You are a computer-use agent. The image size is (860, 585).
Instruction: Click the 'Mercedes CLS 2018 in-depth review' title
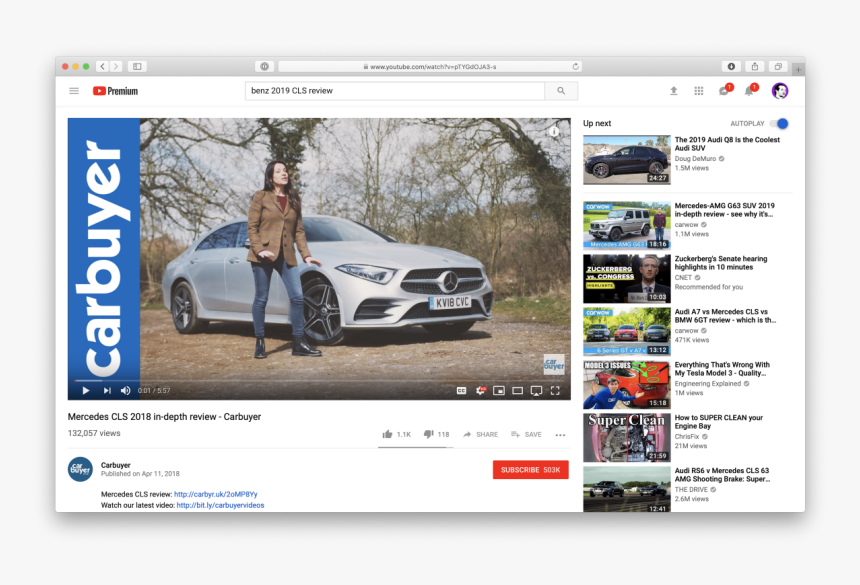click(164, 417)
